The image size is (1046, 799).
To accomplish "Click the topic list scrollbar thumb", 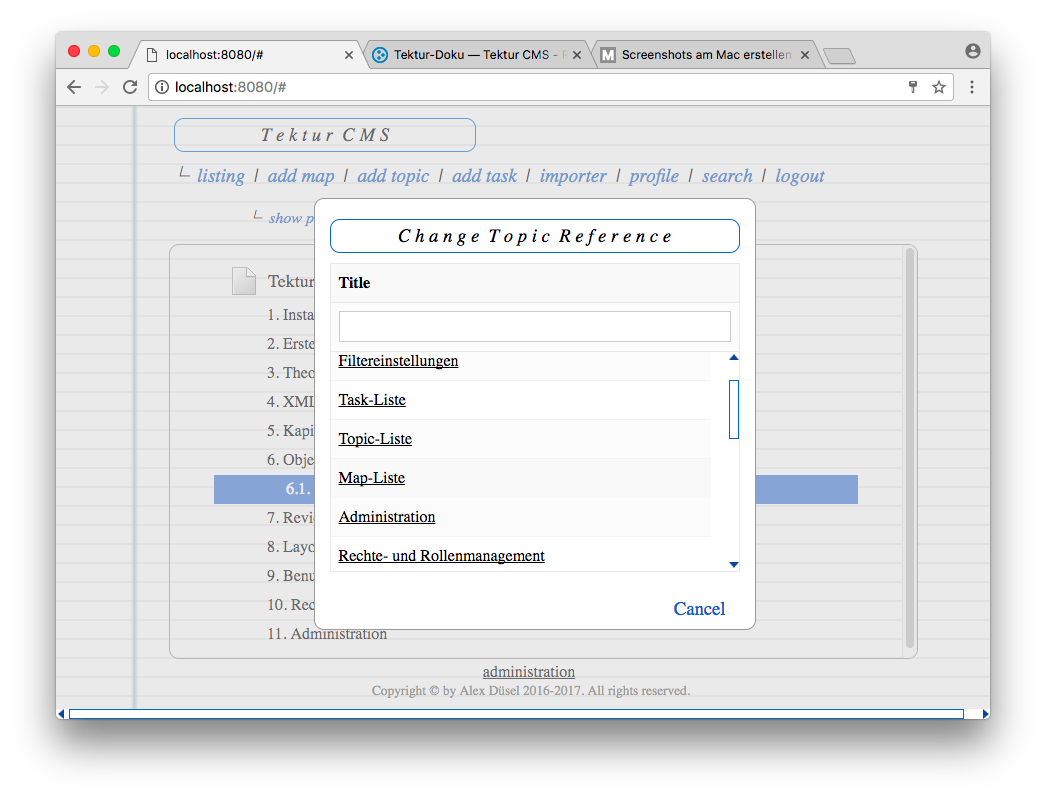I will (734, 409).
